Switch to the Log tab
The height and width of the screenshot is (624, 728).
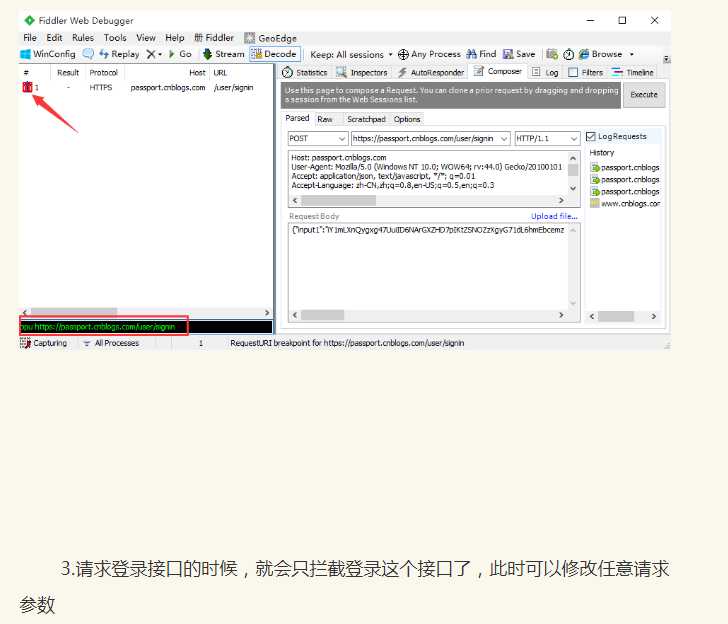point(545,72)
